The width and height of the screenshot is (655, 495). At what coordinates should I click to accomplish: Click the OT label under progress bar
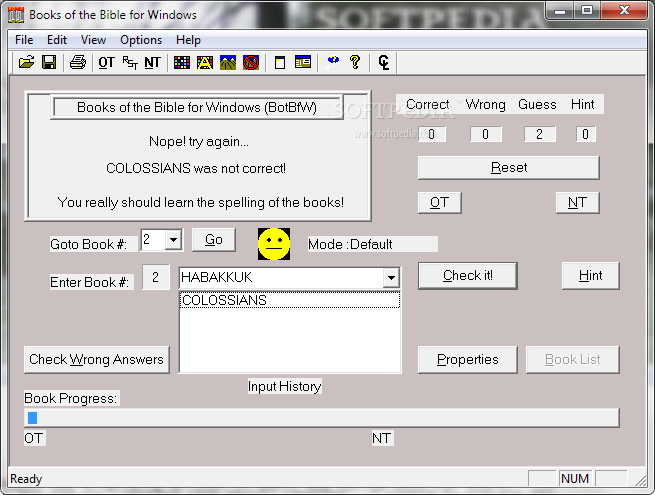point(34,438)
